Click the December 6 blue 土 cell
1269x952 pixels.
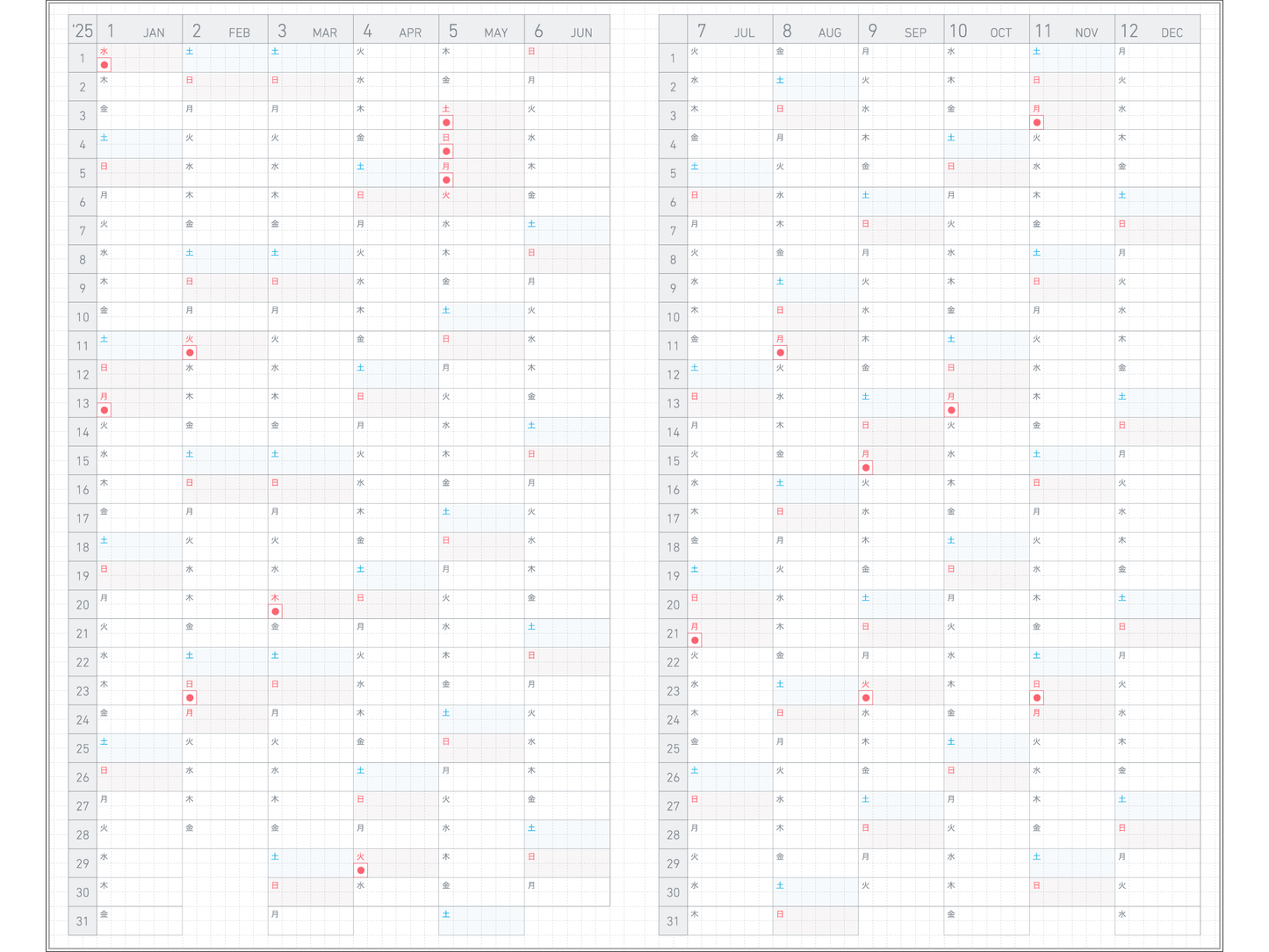1157,202
